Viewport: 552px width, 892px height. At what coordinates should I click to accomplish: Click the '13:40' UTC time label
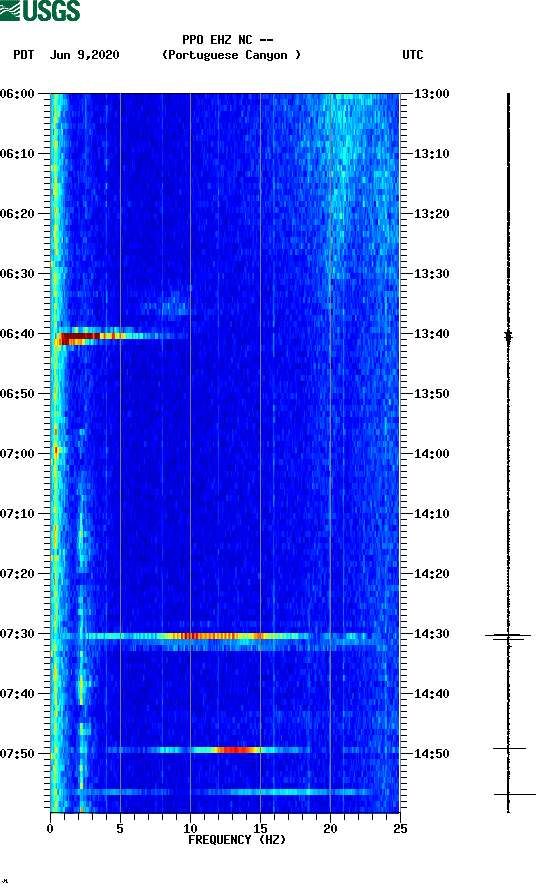click(x=431, y=334)
